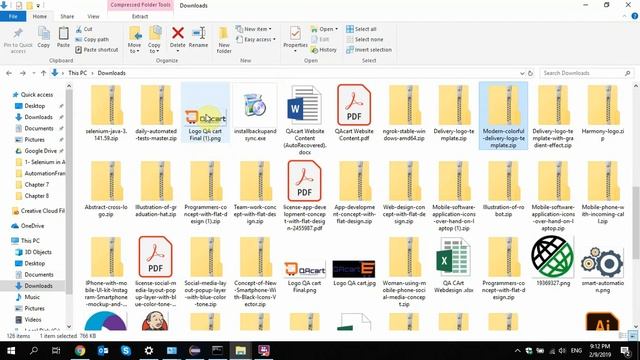Image resolution: width=640 pixels, height=360 pixels.
Task: Switch to the Home ribbon tab
Action: pos(40,17)
